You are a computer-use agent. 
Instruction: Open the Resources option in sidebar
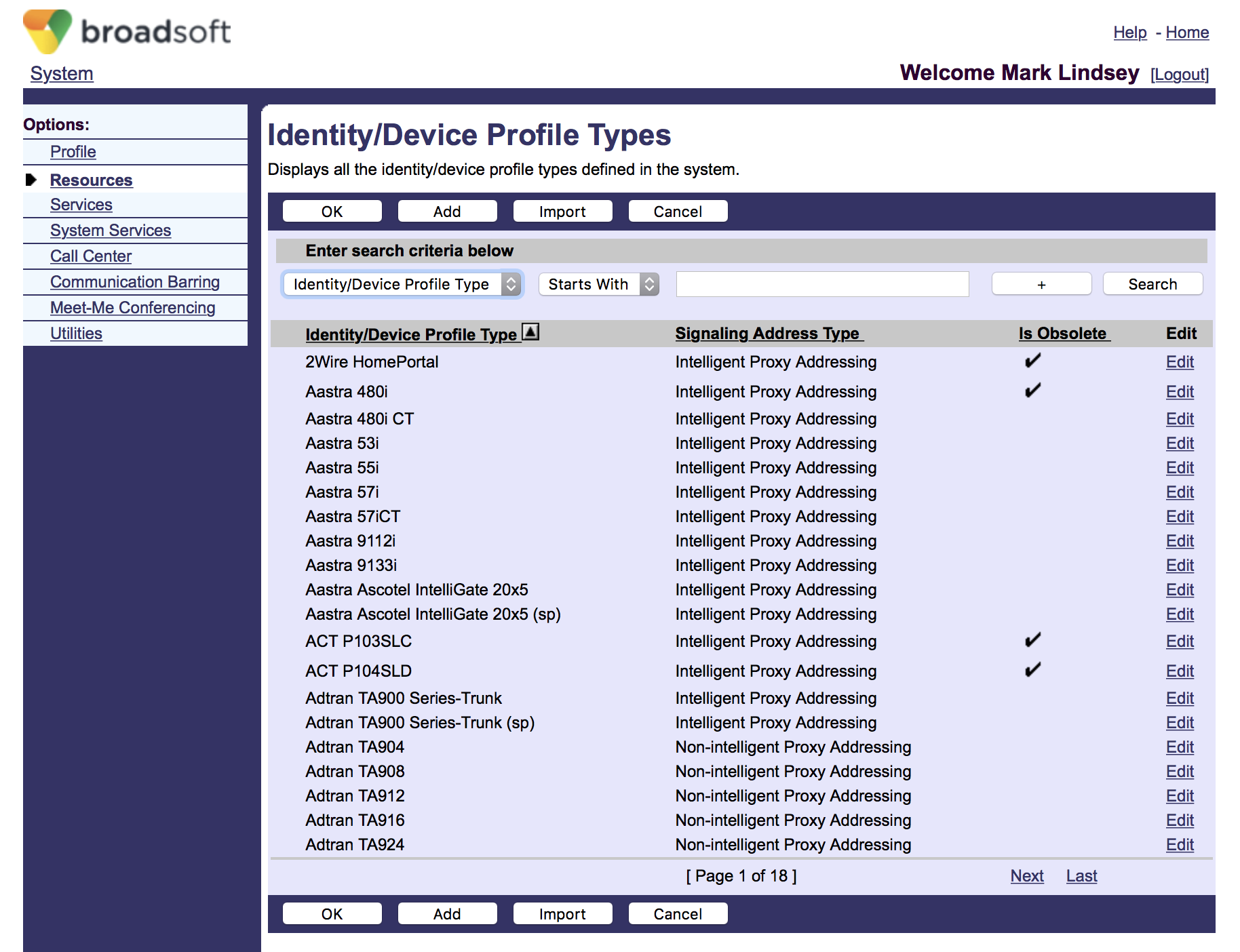click(92, 180)
